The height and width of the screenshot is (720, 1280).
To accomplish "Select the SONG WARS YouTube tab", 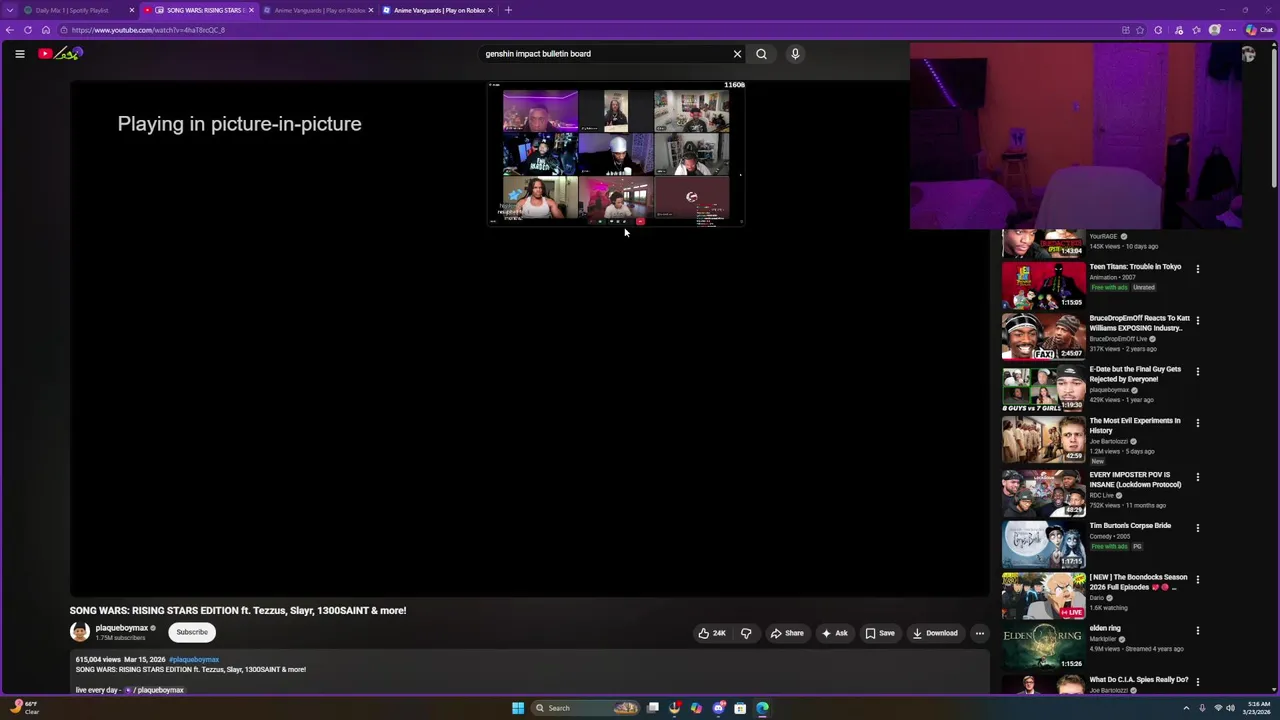I will (x=198, y=10).
